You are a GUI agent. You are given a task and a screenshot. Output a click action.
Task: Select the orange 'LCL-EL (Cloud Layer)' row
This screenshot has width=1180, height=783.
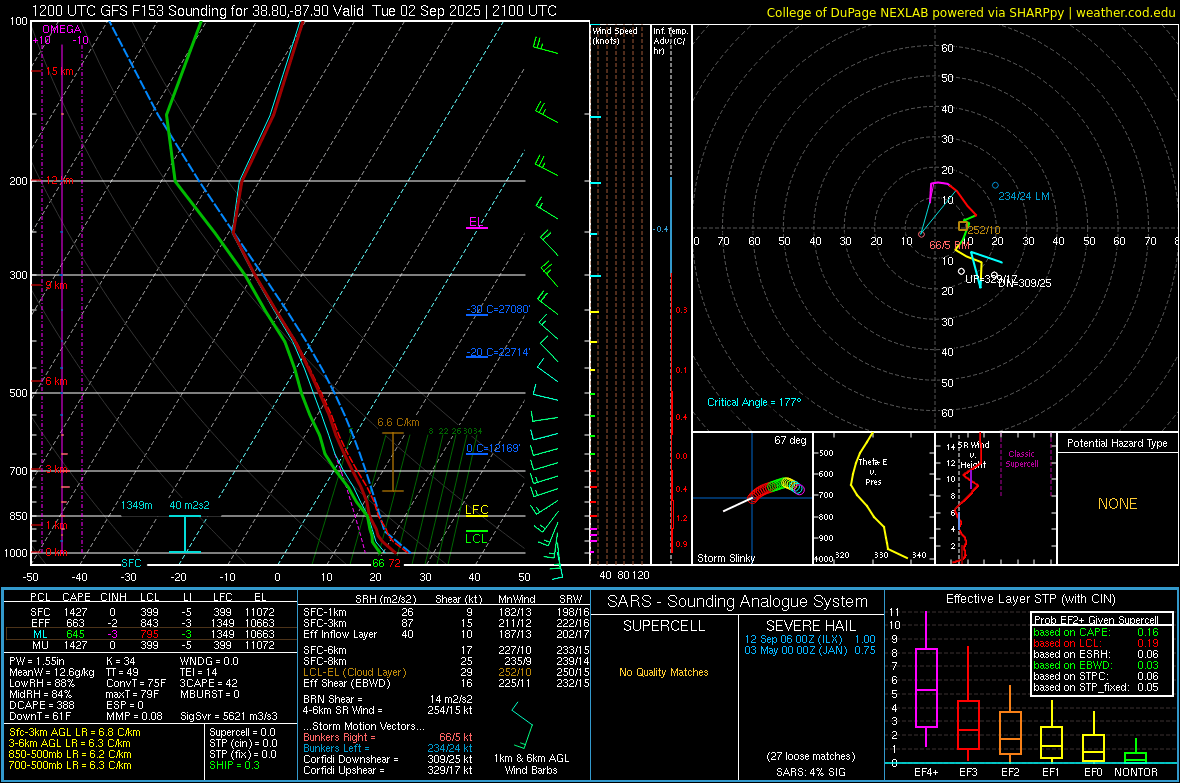[x=446, y=672]
